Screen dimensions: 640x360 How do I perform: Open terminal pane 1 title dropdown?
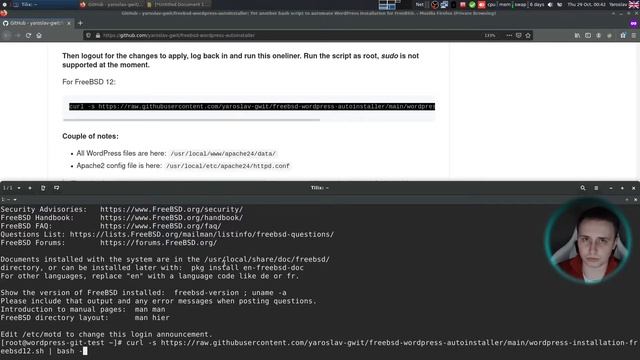click(x=9, y=200)
